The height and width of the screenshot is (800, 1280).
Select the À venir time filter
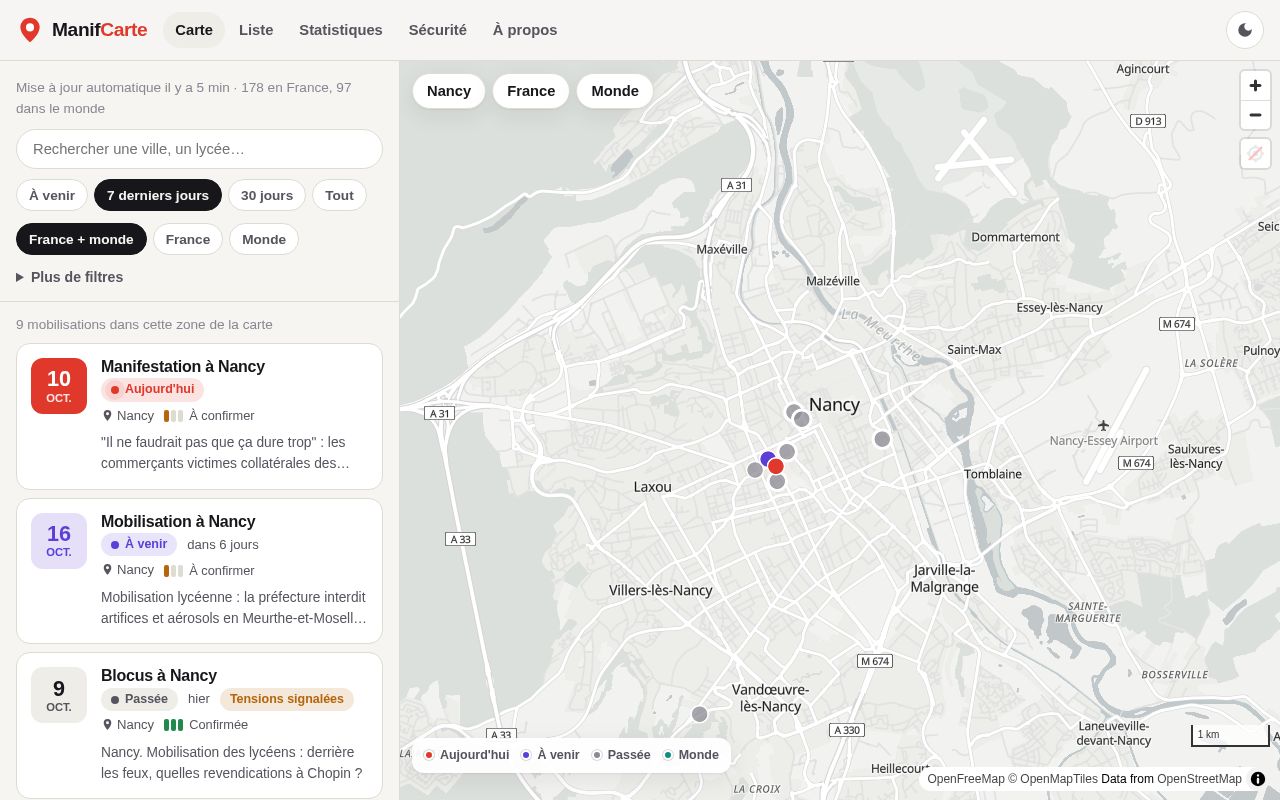click(x=52, y=195)
